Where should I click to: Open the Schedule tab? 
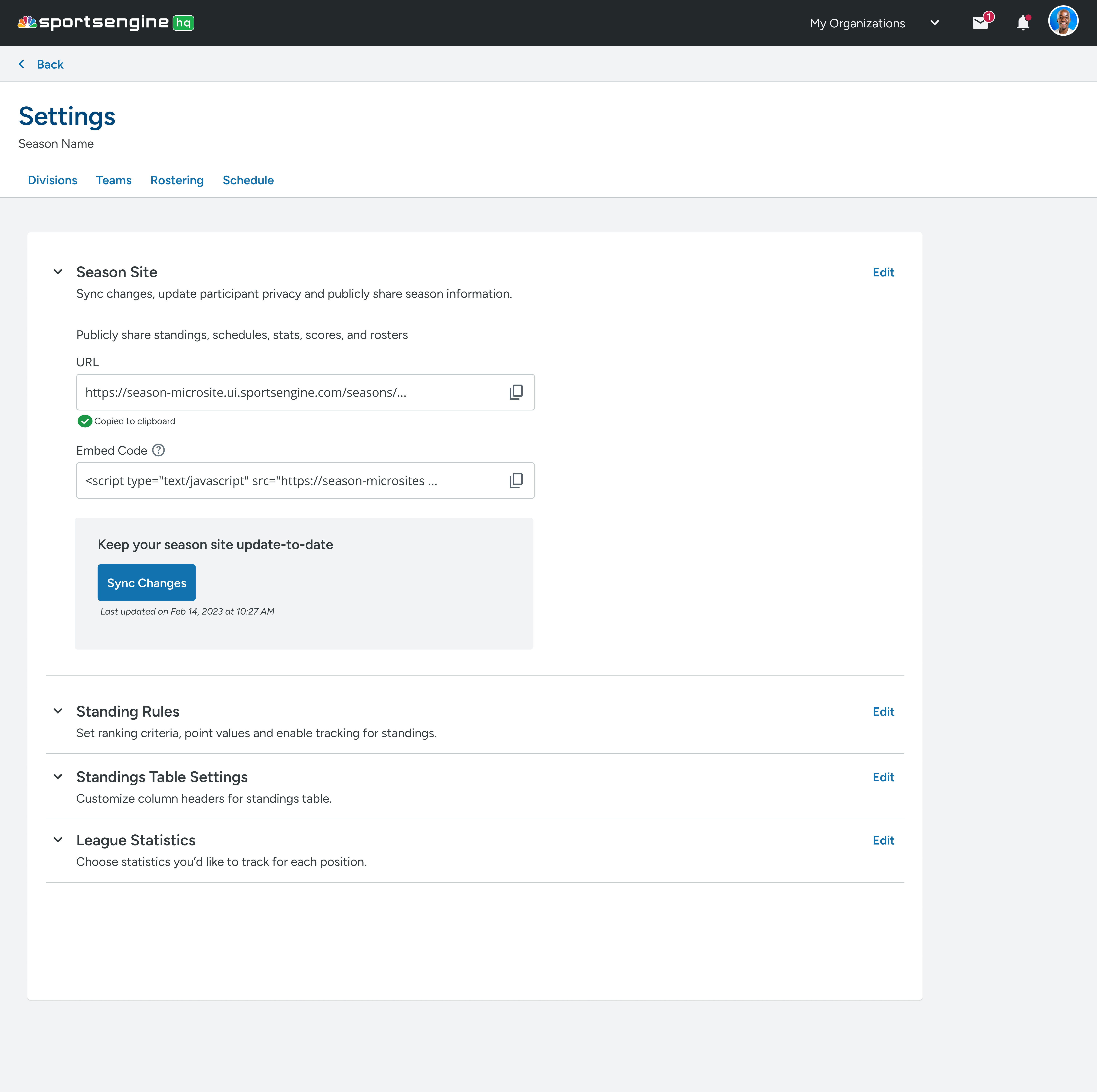248,180
